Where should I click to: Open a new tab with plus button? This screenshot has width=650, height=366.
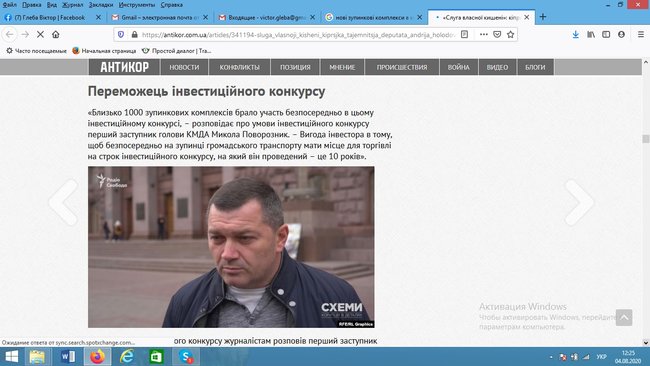[x=543, y=17]
